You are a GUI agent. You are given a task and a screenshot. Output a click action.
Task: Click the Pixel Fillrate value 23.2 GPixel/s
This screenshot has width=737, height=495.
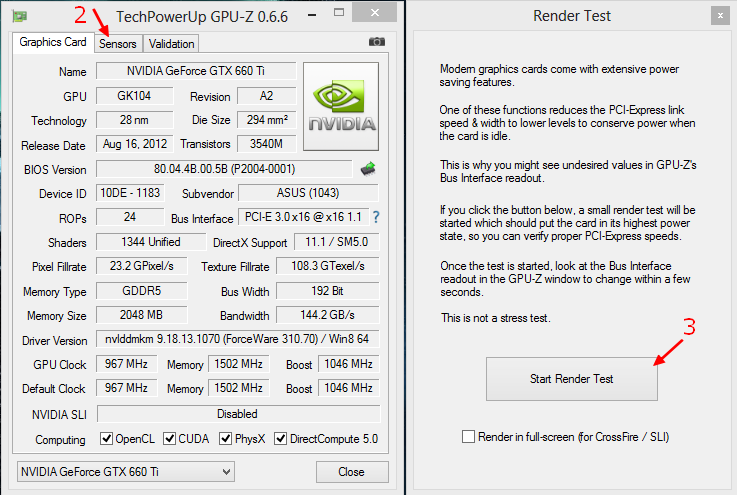[x=141, y=266]
